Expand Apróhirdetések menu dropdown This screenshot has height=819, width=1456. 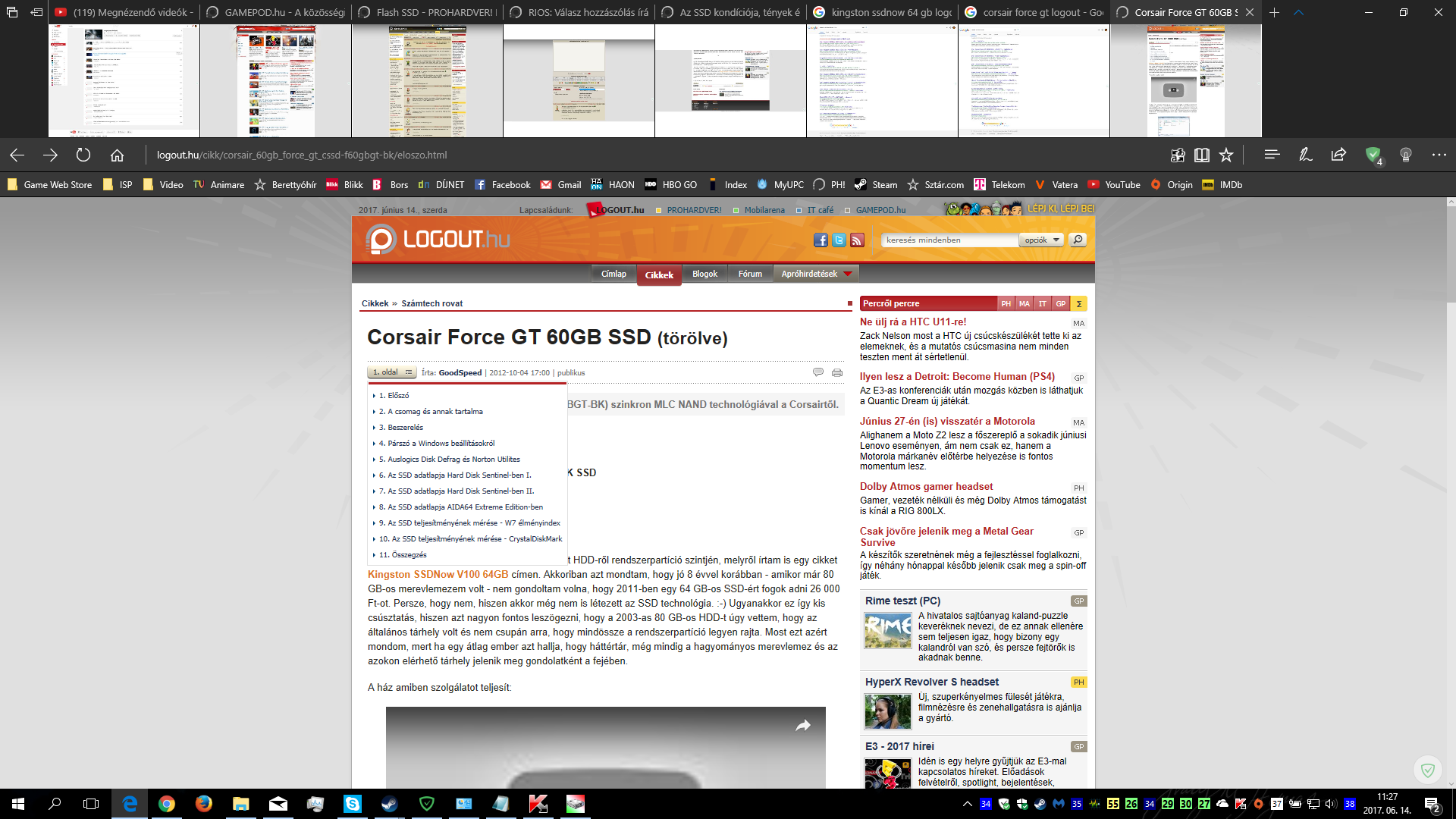tap(816, 274)
